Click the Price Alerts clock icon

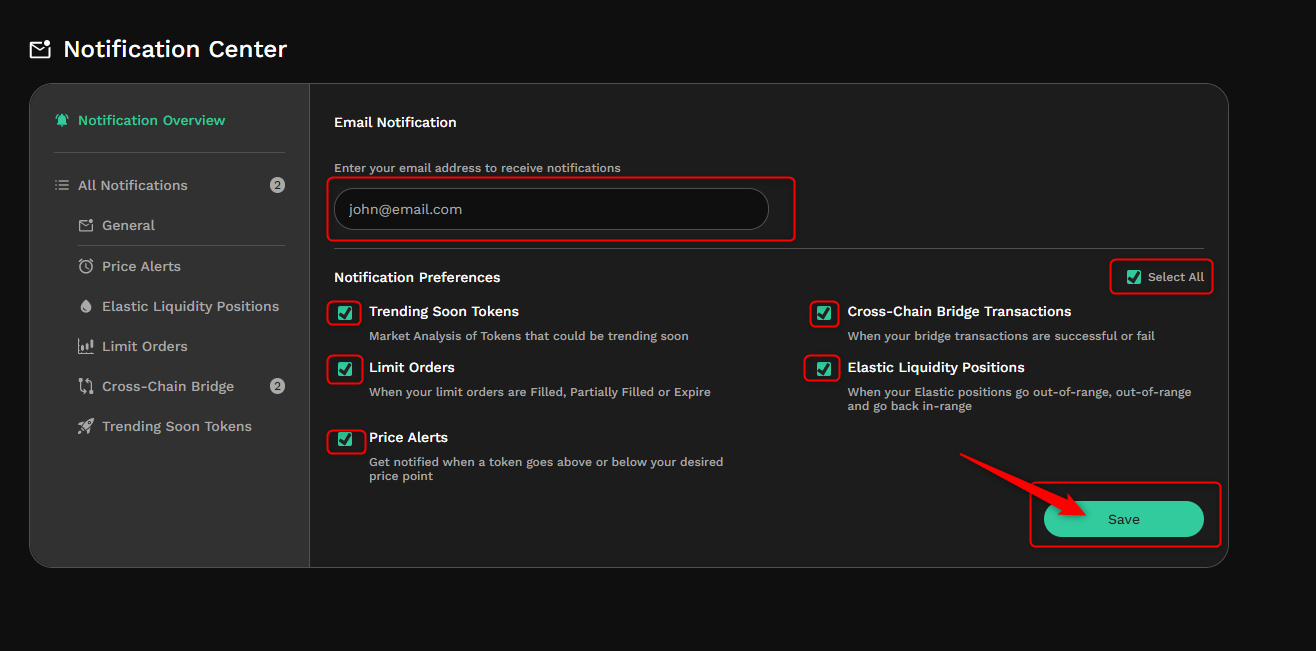86,266
